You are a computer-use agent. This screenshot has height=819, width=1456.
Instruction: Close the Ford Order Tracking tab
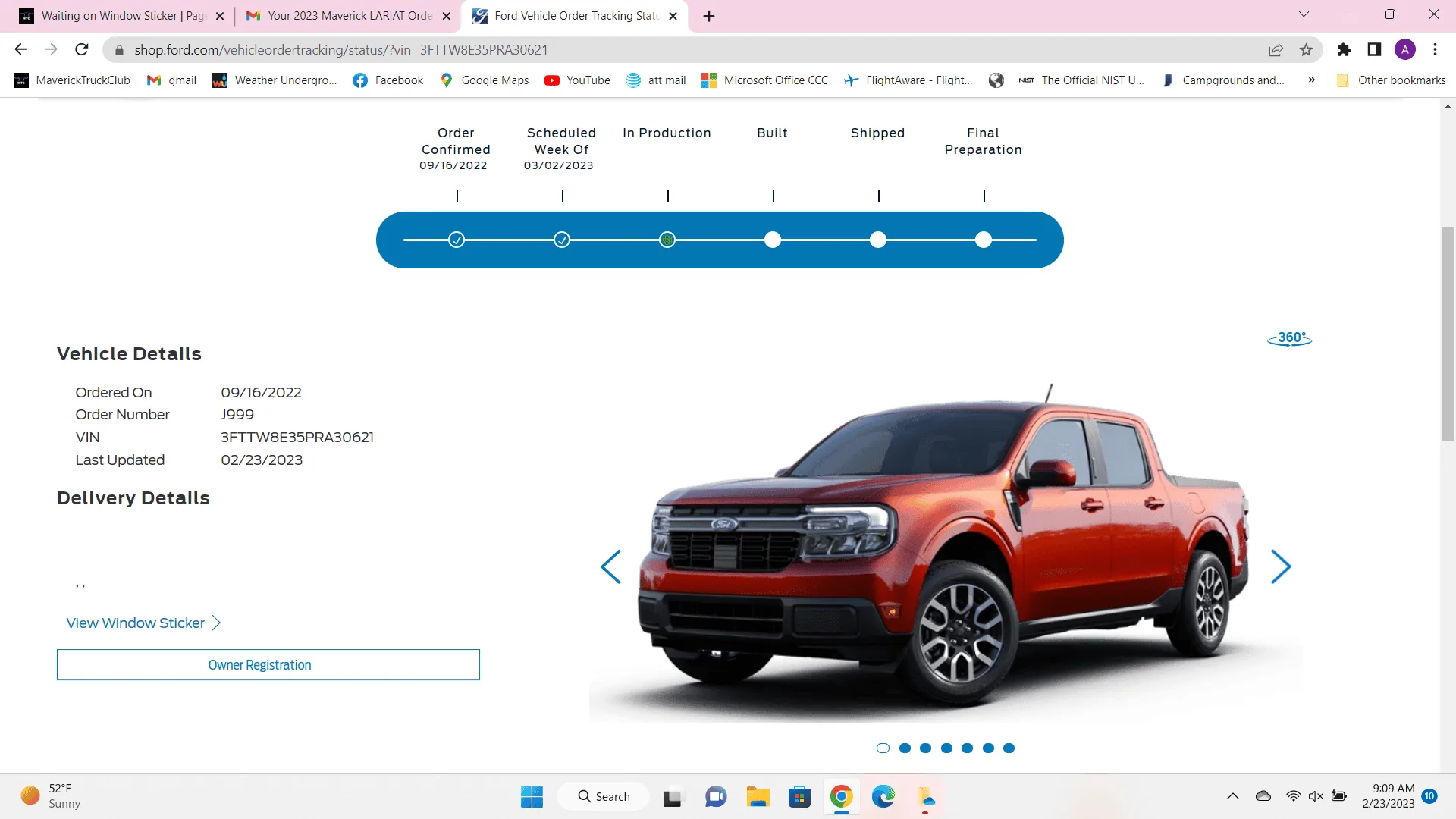click(673, 16)
